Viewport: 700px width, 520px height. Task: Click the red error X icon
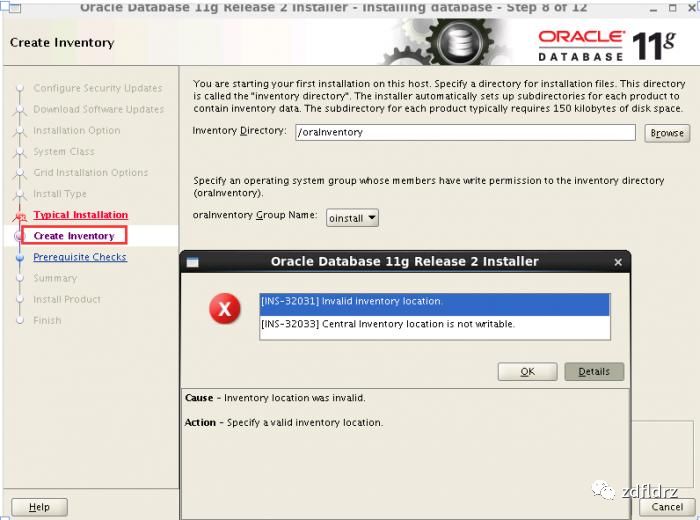pyautogui.click(x=225, y=308)
